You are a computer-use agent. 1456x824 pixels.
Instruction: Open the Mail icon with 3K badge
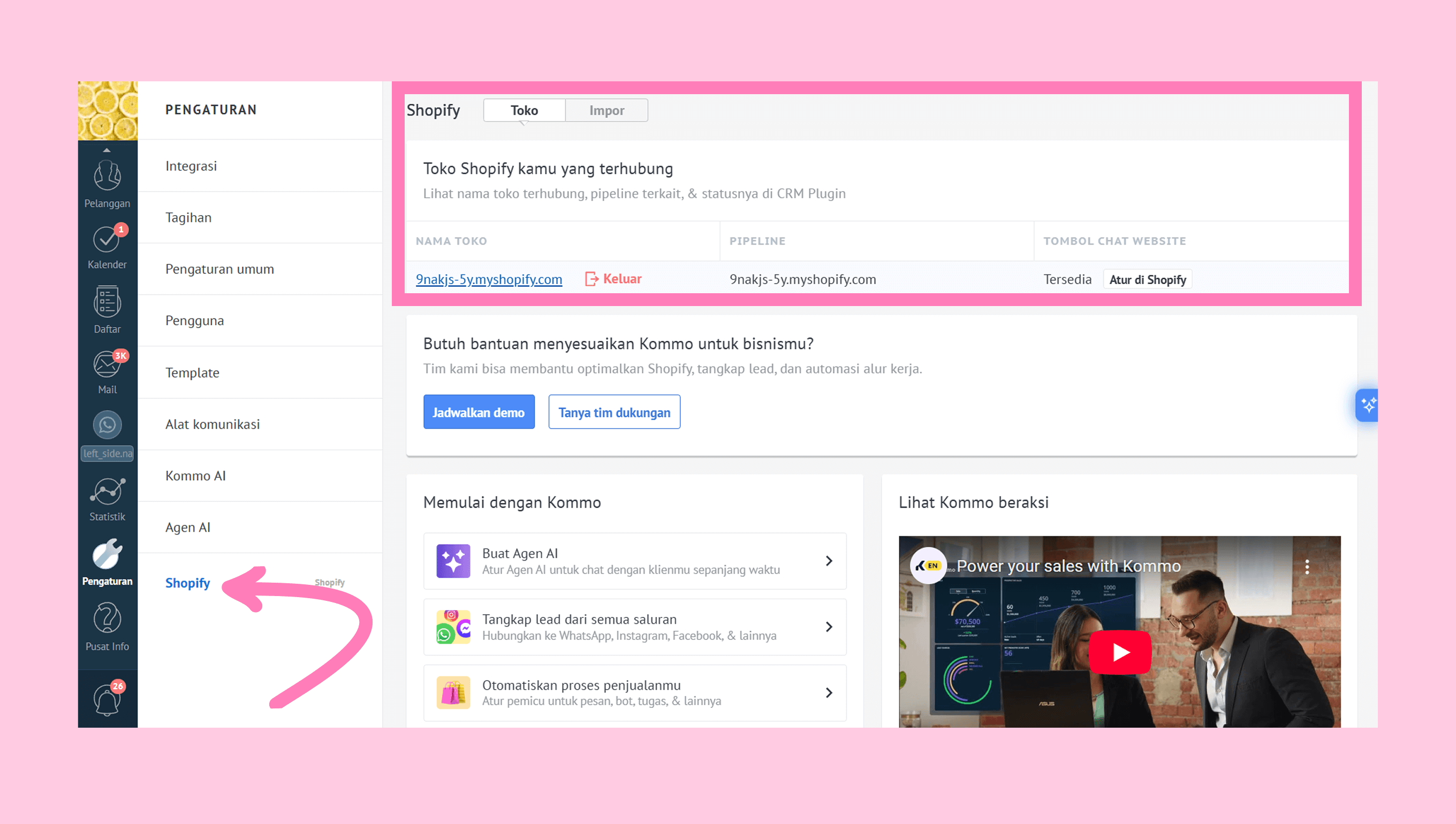point(107,372)
